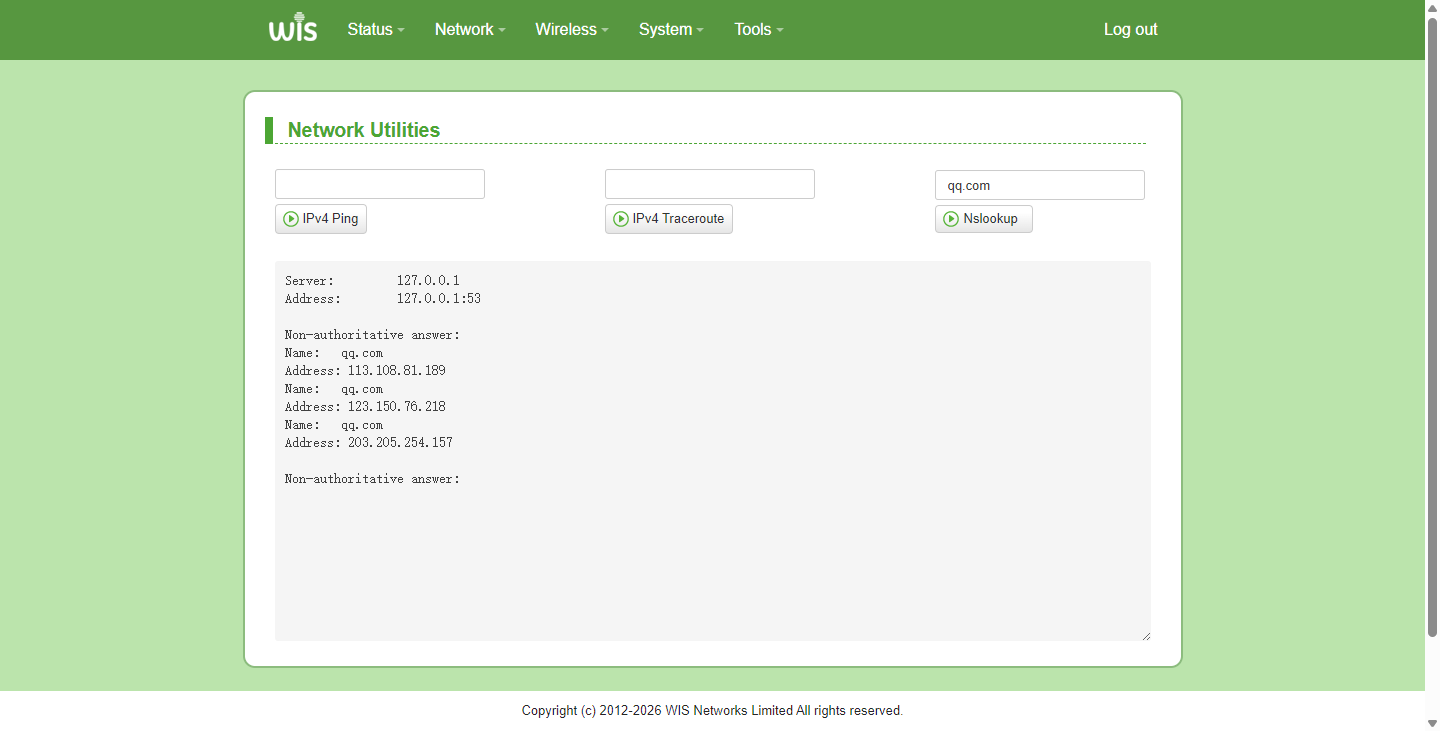Screen dimensions: 1440x731
Task: Click the WIS logo icon
Action: coord(293,28)
